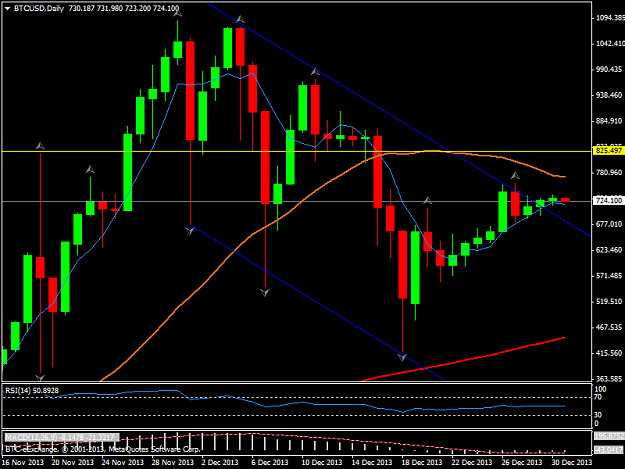This screenshot has width=625, height=469.
Task: Select the down fractal arrow below the 29 Nov long wick
Action: coord(190,230)
